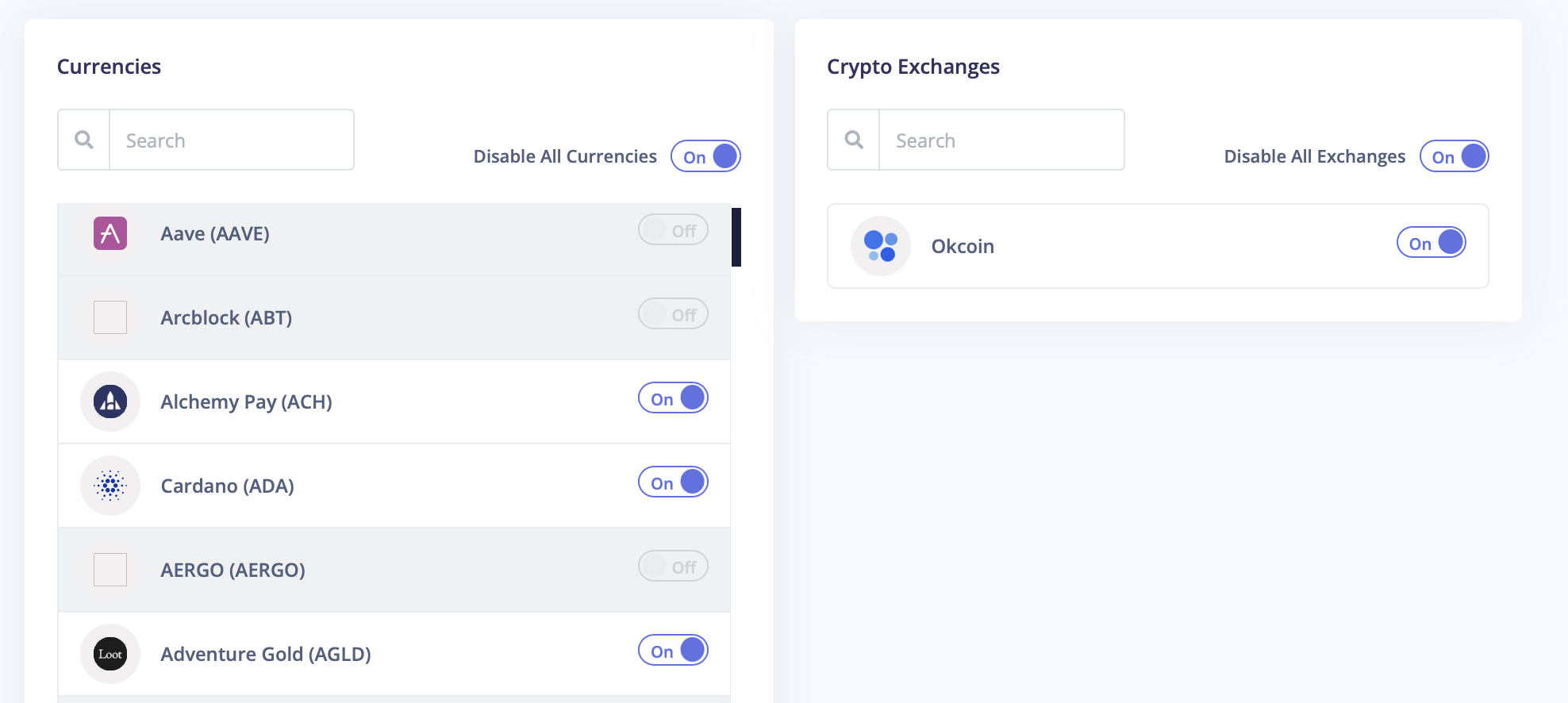The height and width of the screenshot is (703, 1568).
Task: Switch off Alchemy Pay (ACH) toggle
Action: click(x=673, y=398)
